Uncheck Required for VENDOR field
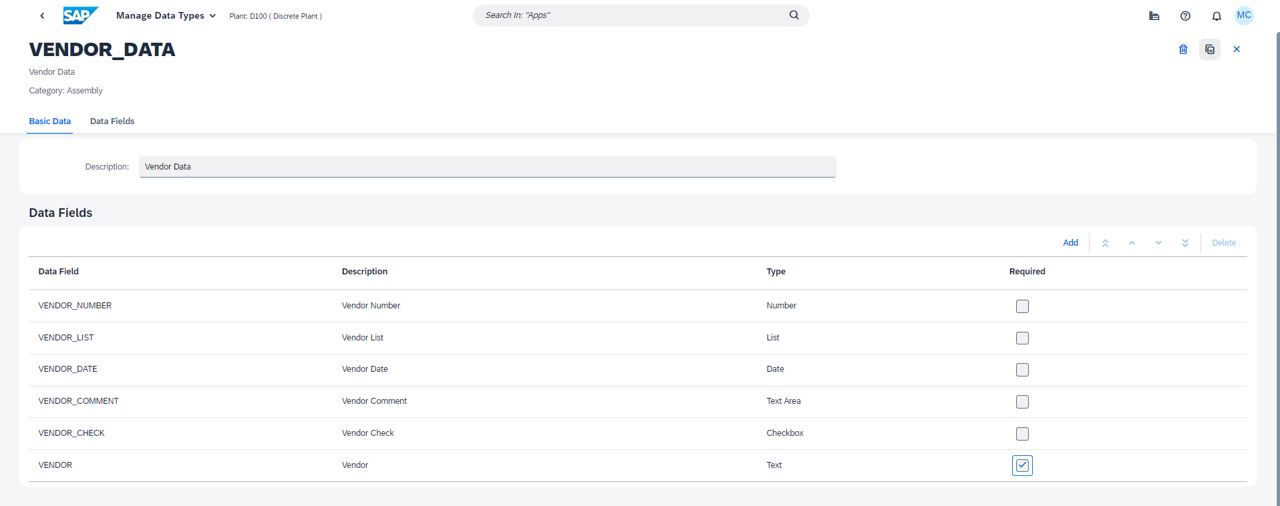The width and height of the screenshot is (1280, 506). point(1022,465)
